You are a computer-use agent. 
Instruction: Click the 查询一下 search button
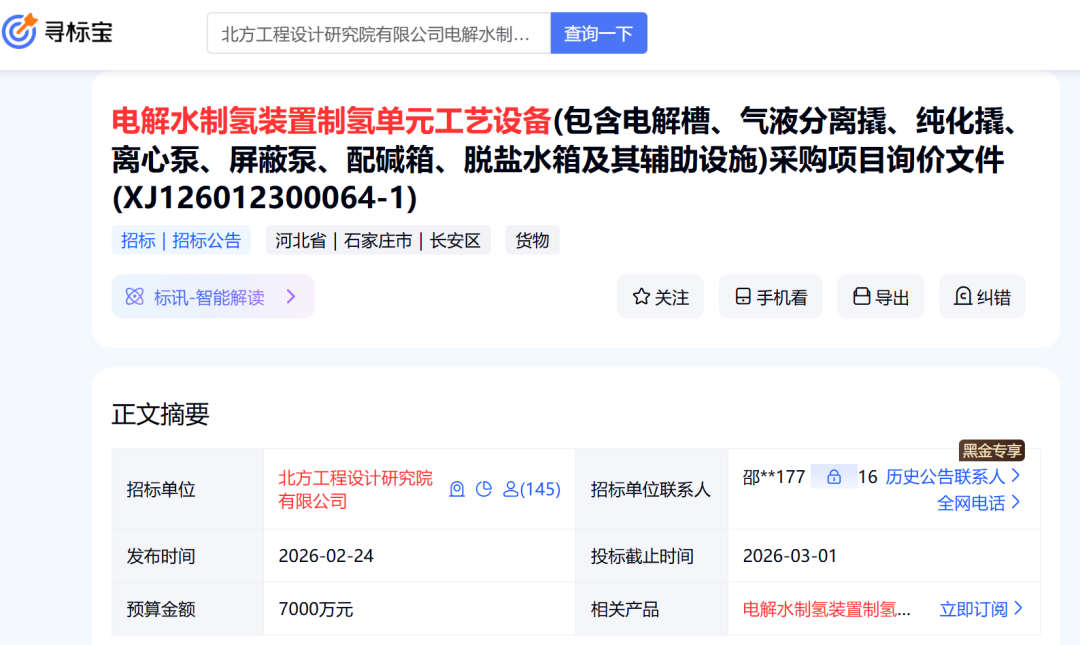[598, 33]
